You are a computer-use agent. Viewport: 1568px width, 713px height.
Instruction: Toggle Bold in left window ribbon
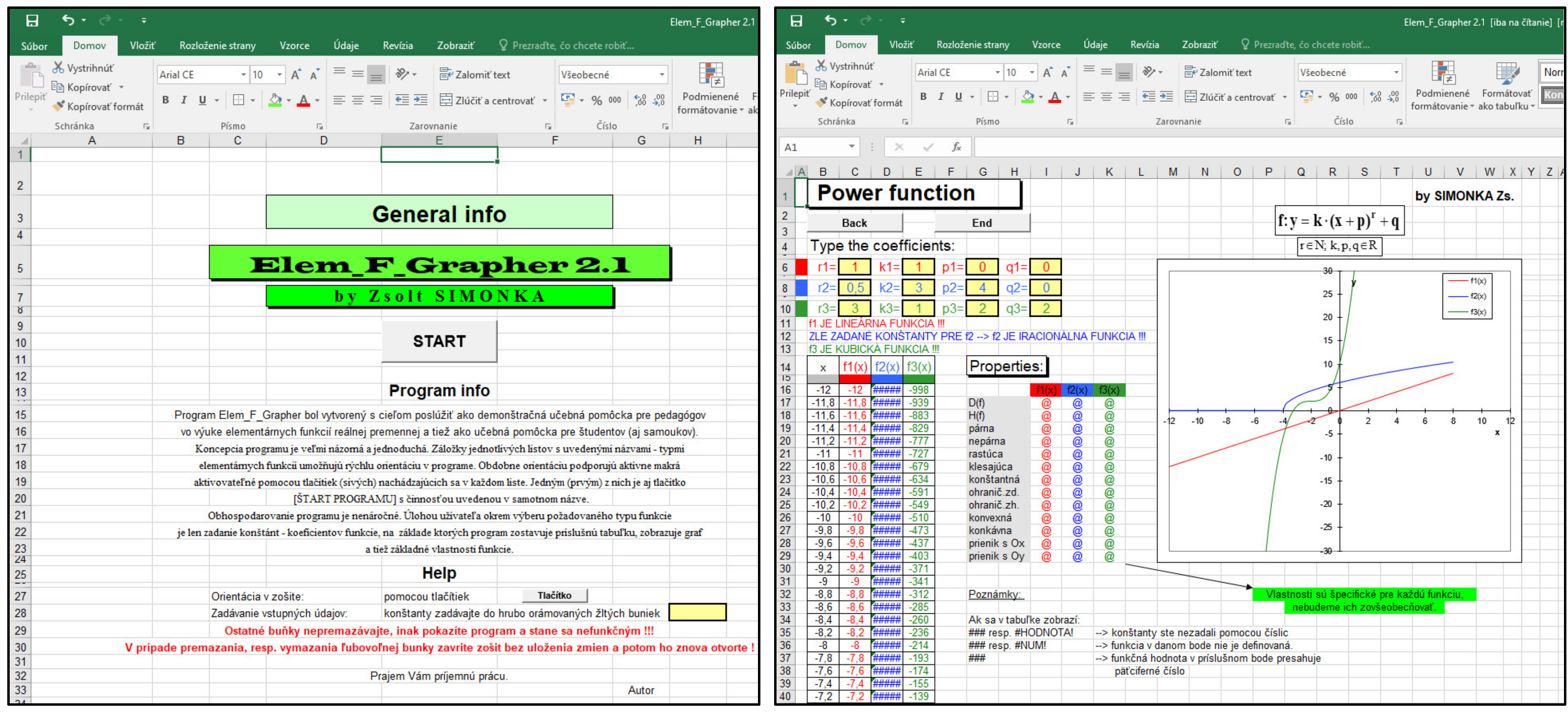click(x=165, y=100)
